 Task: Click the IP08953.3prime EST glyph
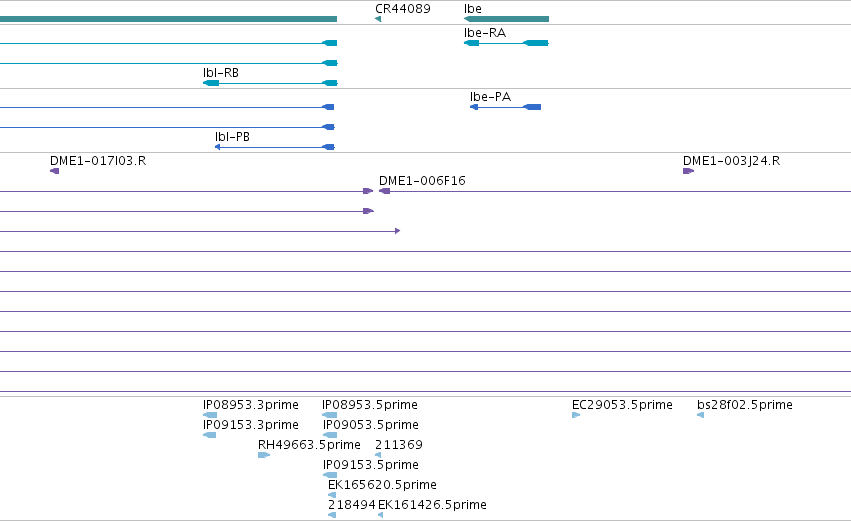[x=209, y=415]
